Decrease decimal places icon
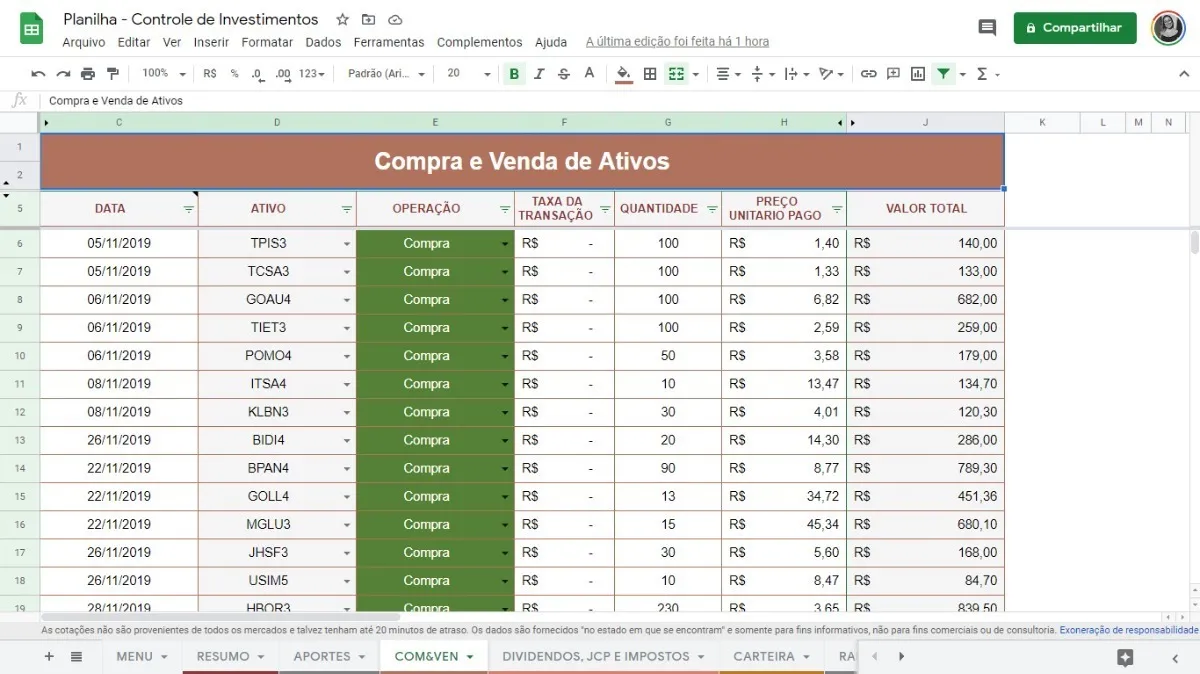The height and width of the screenshot is (674, 1200). pos(258,74)
